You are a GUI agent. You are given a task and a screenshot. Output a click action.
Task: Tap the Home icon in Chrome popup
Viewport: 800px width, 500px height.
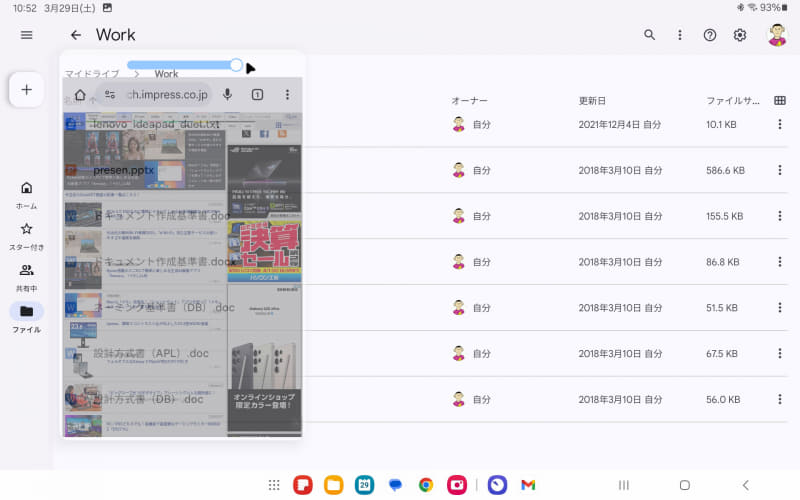pyautogui.click(x=80, y=95)
